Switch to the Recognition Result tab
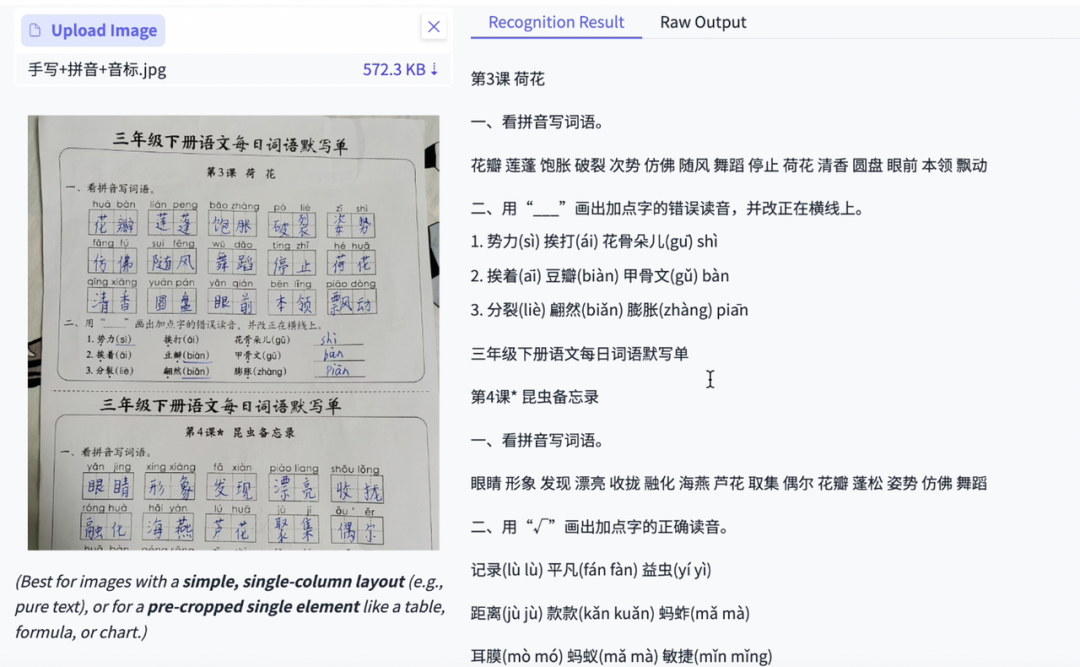 pyautogui.click(x=555, y=22)
